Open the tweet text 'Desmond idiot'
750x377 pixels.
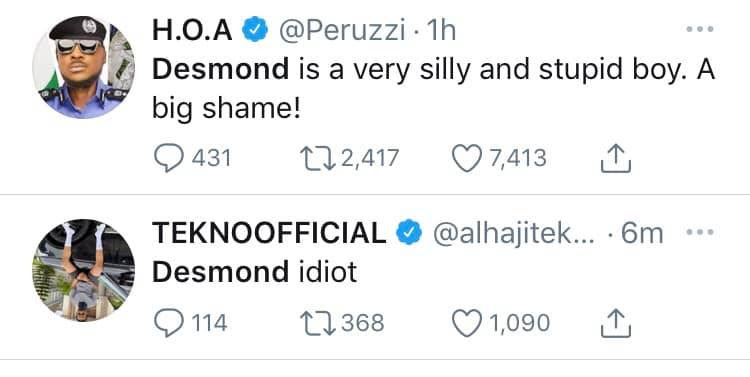254,272
